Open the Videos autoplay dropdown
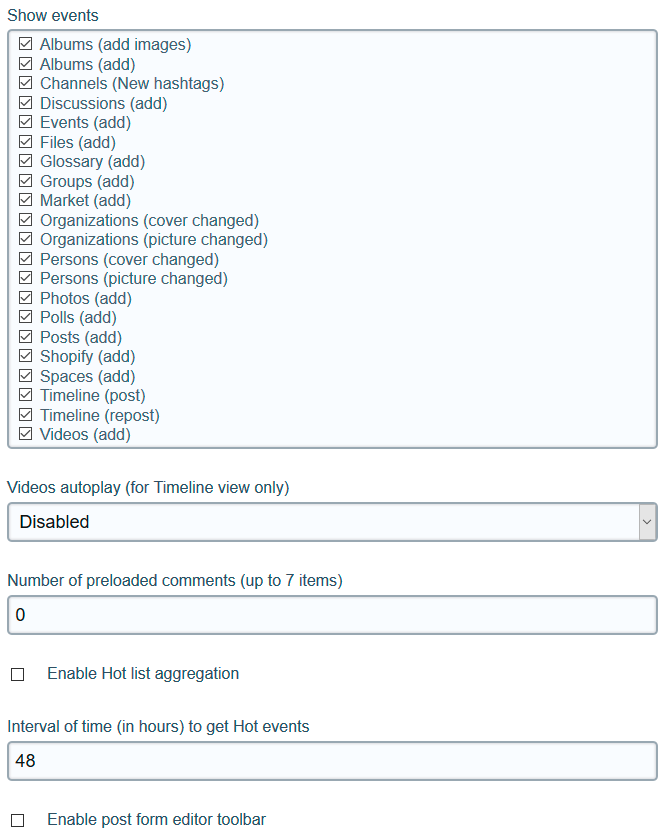Viewport: 663px width, 838px height. (x=332, y=522)
